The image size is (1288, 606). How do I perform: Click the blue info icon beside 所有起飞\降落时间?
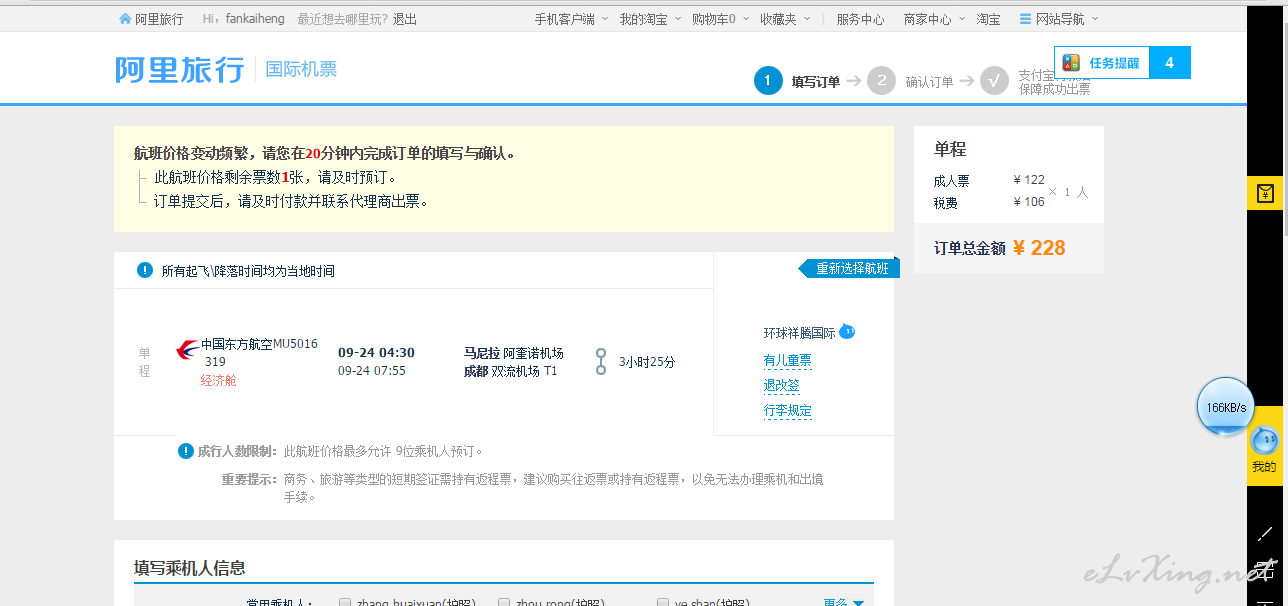point(145,270)
